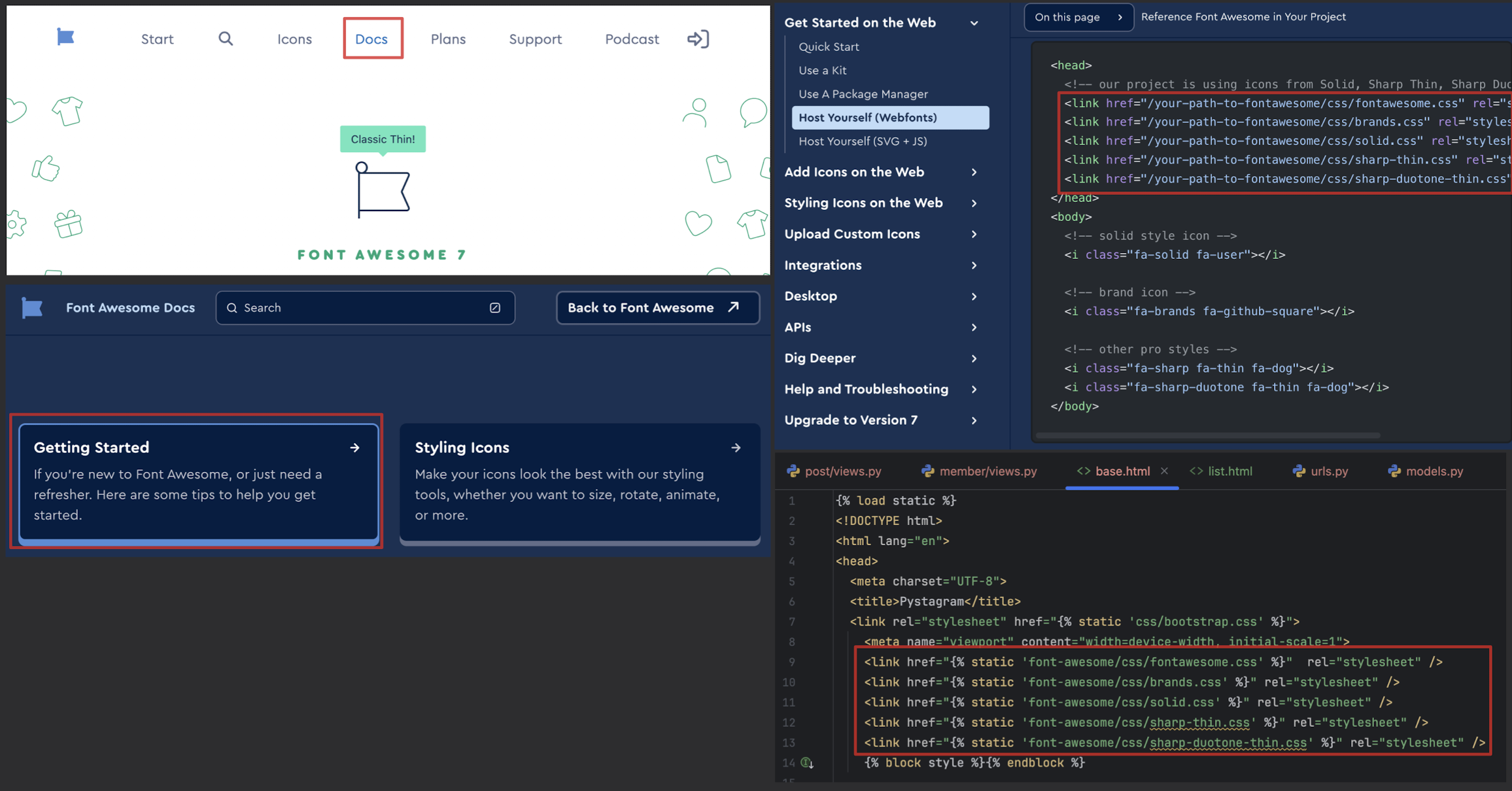Click the Font Awesome flag logo
Screen dimensions: 1512x791
coord(65,37)
